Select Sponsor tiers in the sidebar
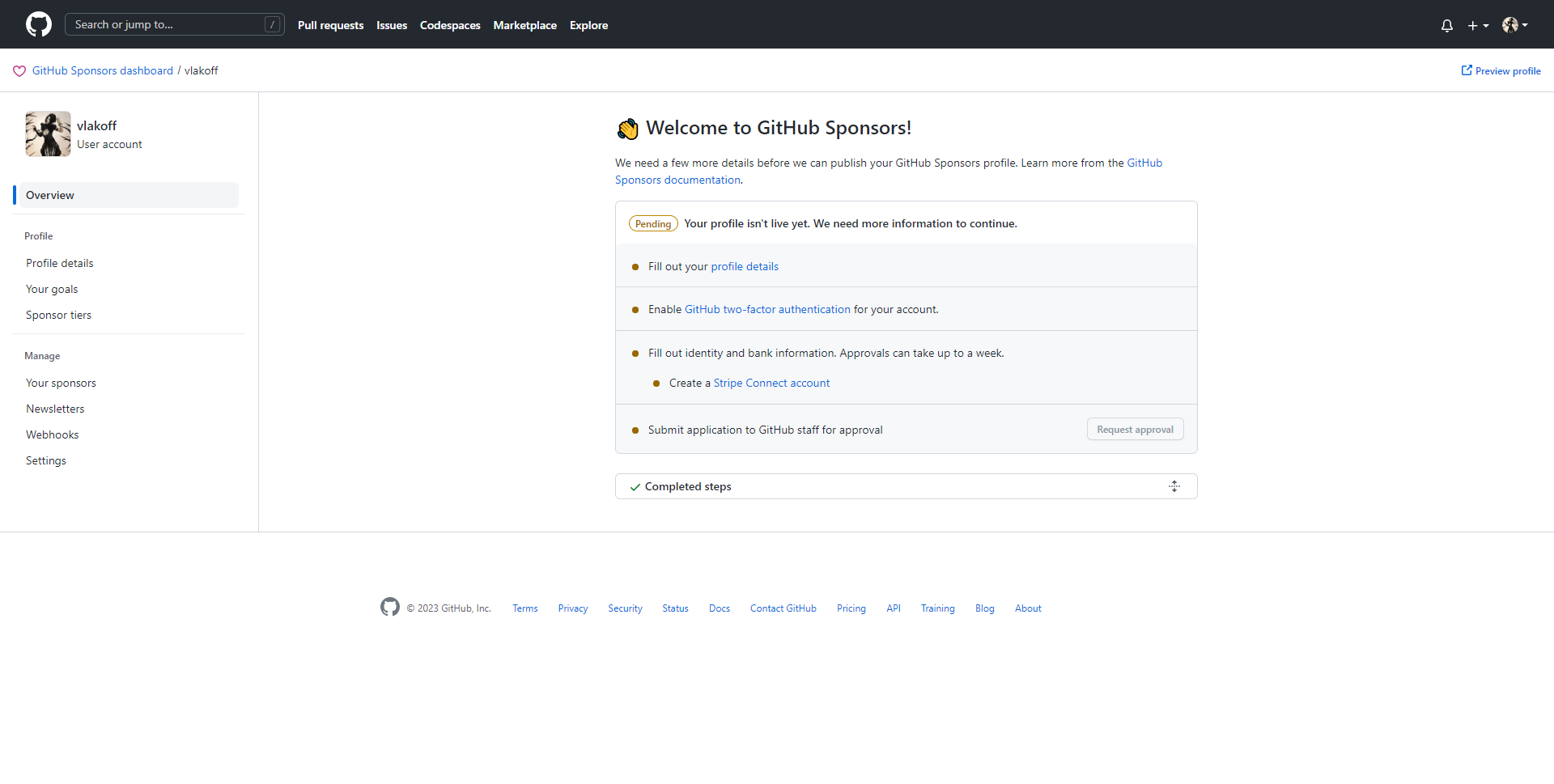Image resolution: width=1554 pixels, height=784 pixels. tap(58, 315)
